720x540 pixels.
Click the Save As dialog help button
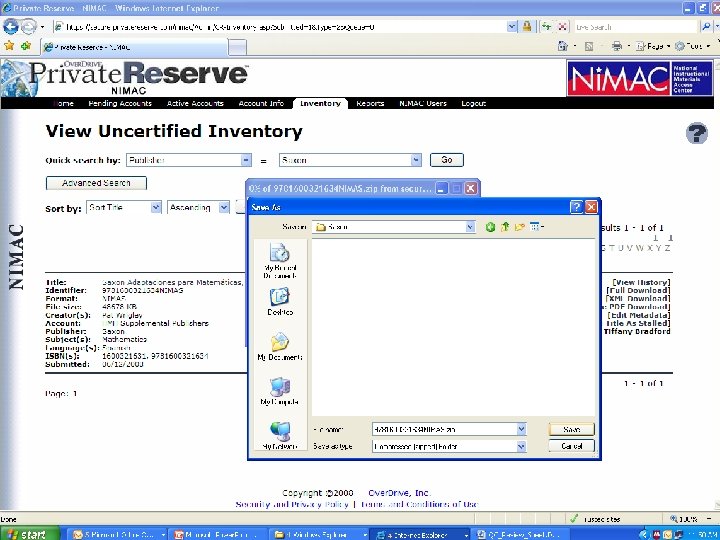click(x=576, y=207)
